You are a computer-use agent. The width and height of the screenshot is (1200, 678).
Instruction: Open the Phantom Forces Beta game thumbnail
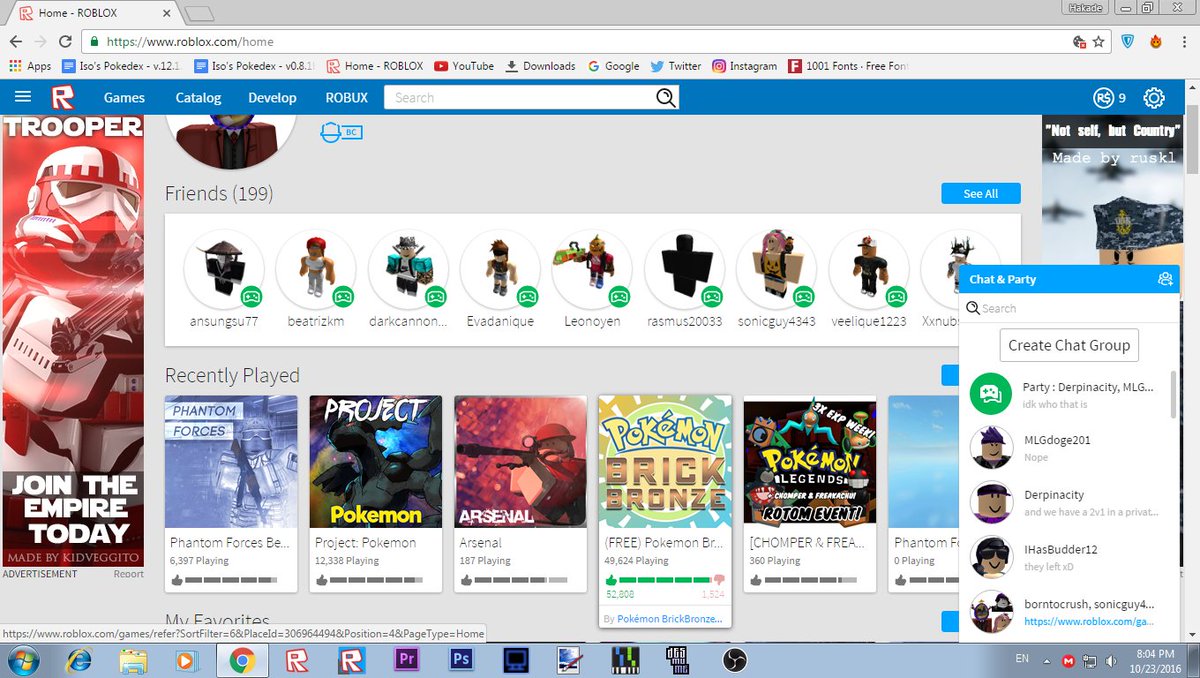click(x=231, y=461)
